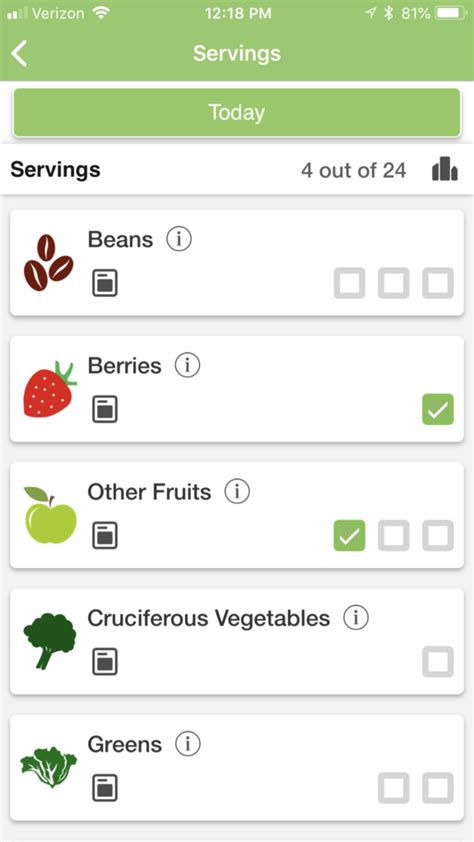Show info for Beans
The image size is (474, 842).
click(179, 239)
